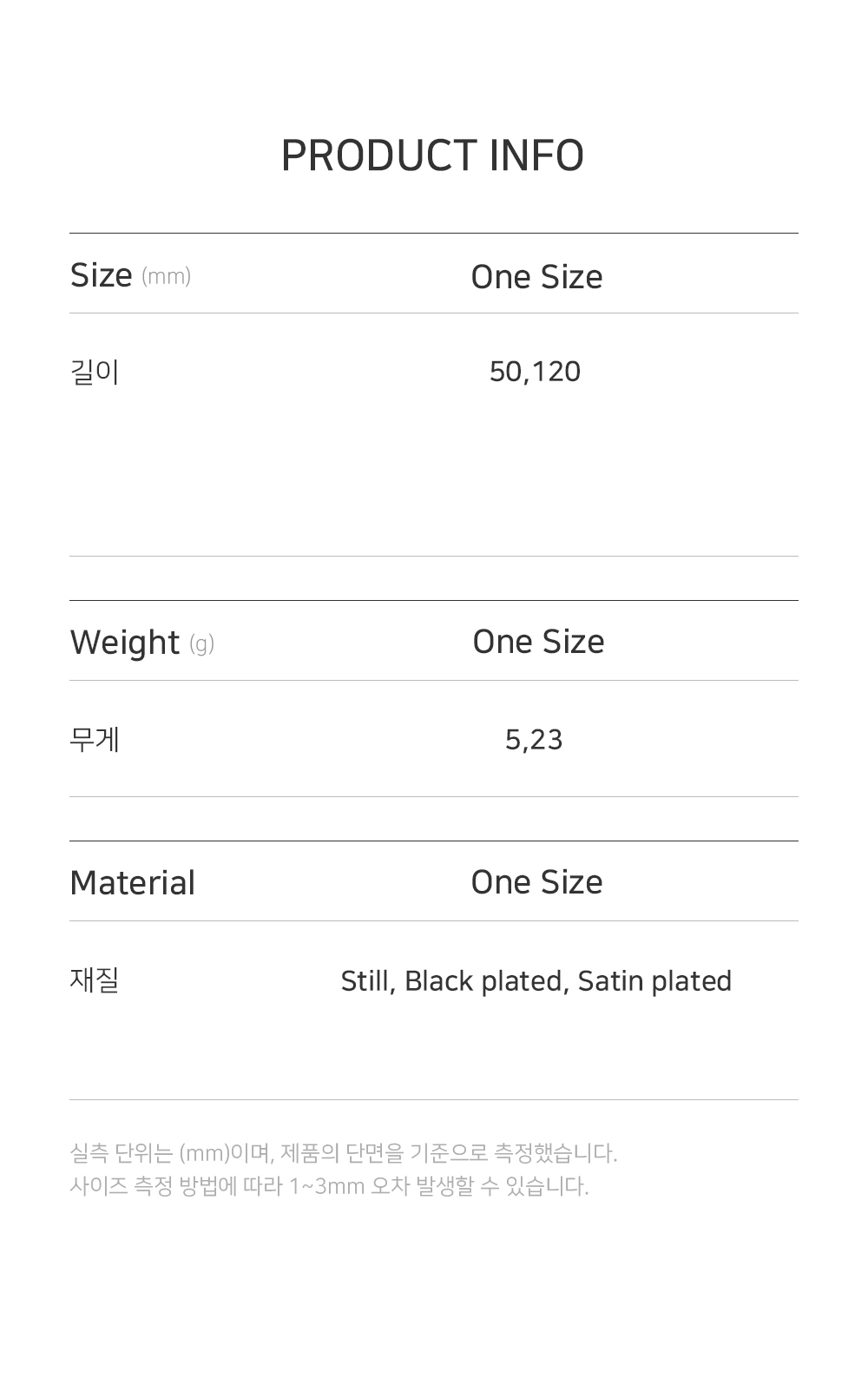Viewport: 868px width, 1385px height.
Task: Select the 5,23 weight value
Action: (x=534, y=740)
